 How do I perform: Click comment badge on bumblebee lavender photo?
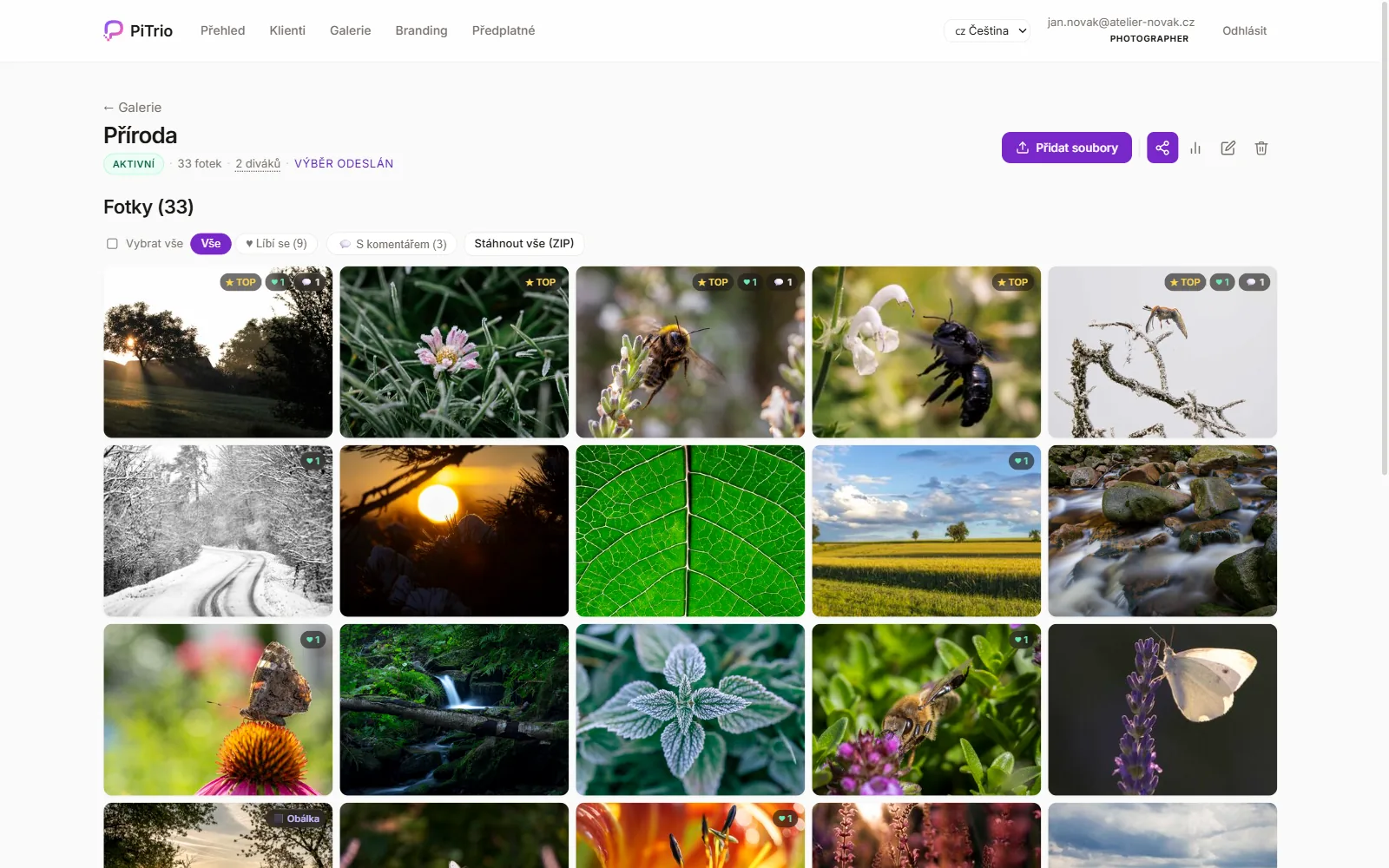click(783, 282)
